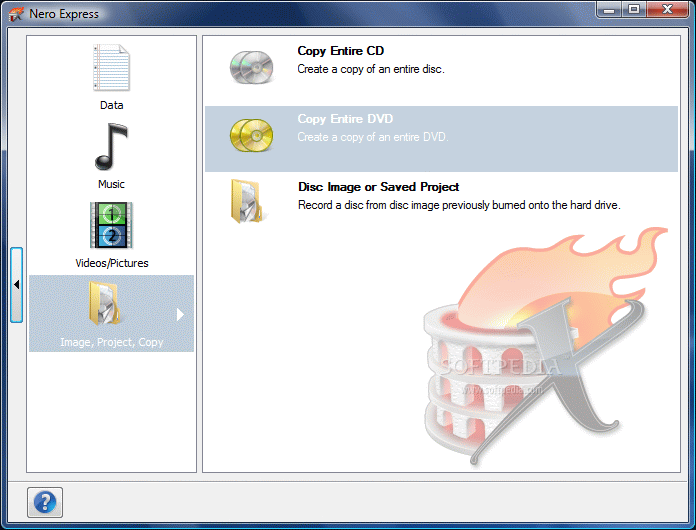Viewport: 696px width, 530px height.
Task: Choose the Videos/Pictures filmstrip icon
Action: 111,225
